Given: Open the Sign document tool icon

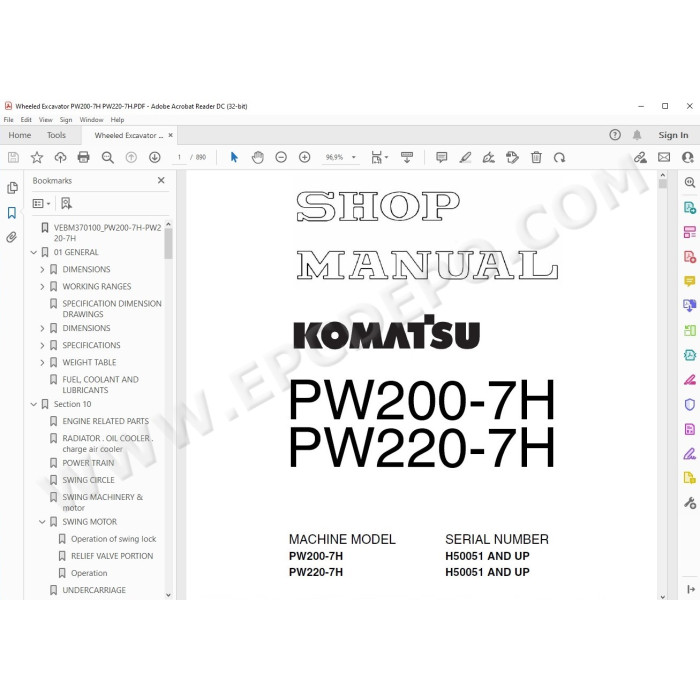Looking at the screenshot, I should click(488, 157).
